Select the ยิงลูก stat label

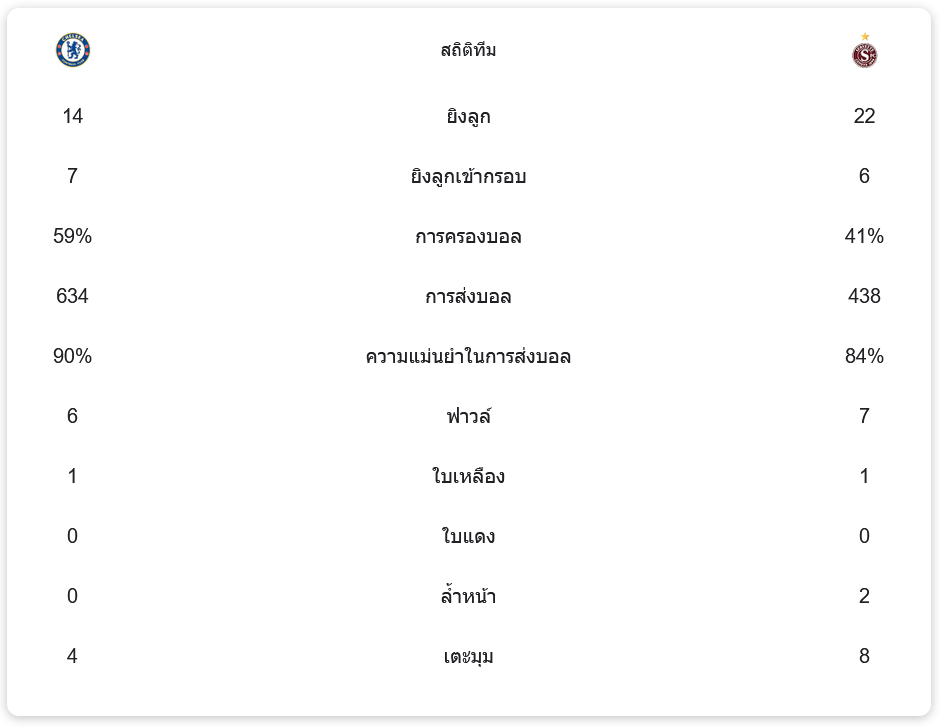(x=468, y=117)
